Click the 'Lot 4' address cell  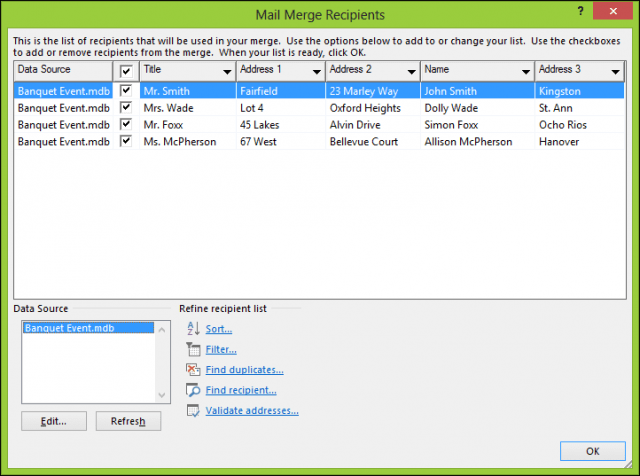tap(281, 108)
